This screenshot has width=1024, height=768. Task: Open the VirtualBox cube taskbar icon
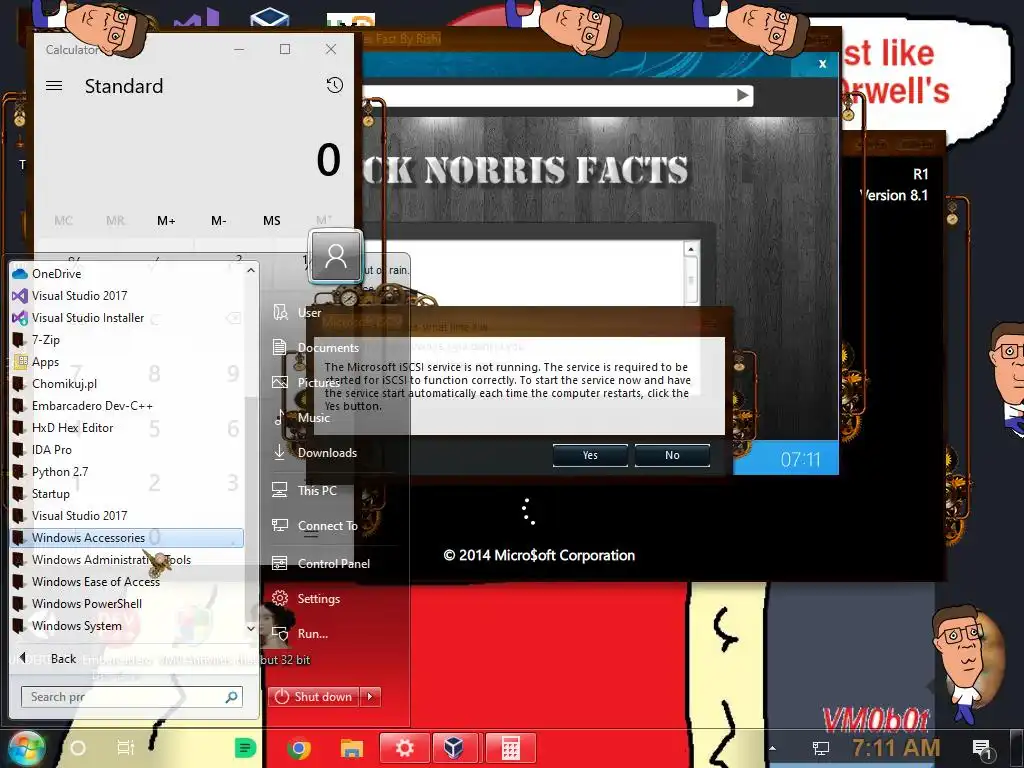(x=455, y=748)
